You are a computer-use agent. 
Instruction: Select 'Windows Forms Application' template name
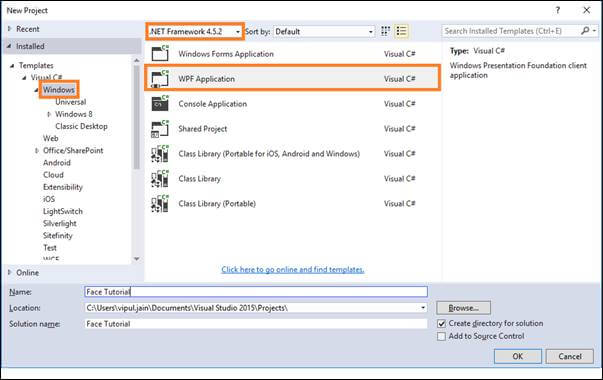coord(226,54)
